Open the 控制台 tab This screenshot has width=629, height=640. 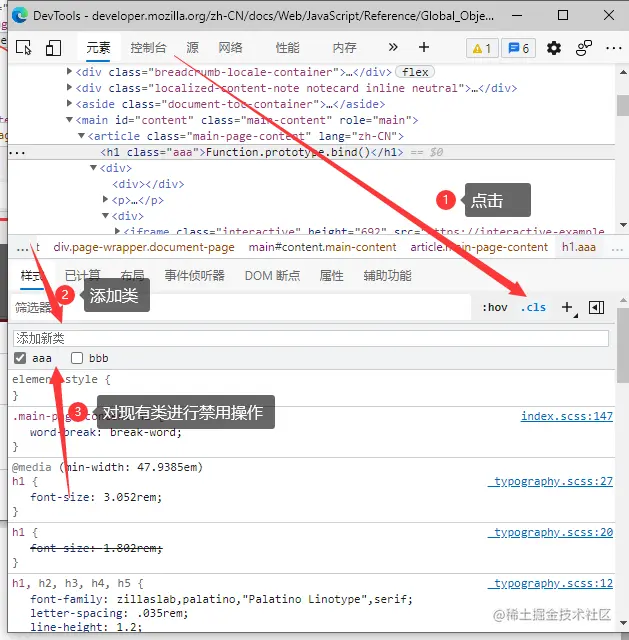click(x=148, y=48)
